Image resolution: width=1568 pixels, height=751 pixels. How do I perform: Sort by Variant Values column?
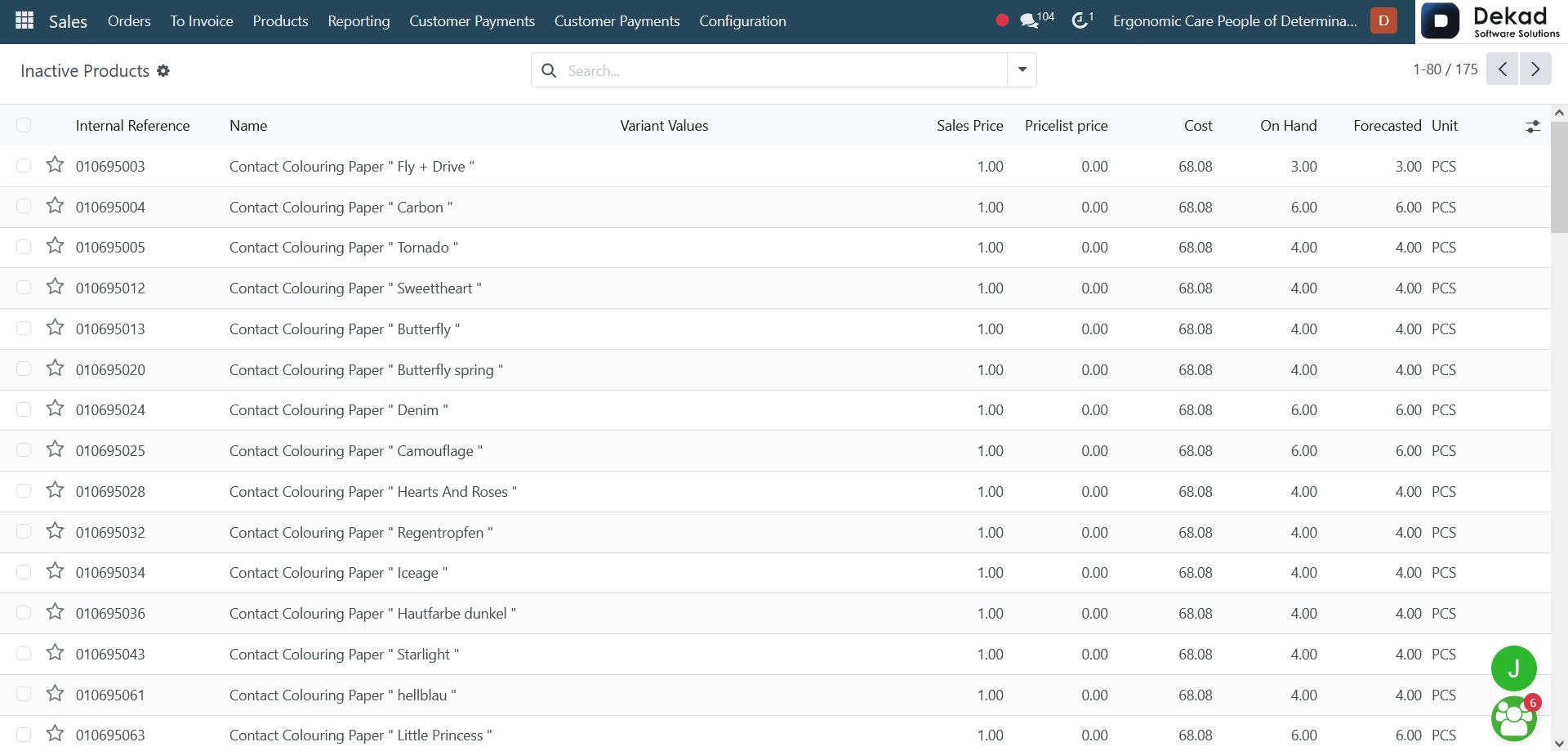(664, 126)
